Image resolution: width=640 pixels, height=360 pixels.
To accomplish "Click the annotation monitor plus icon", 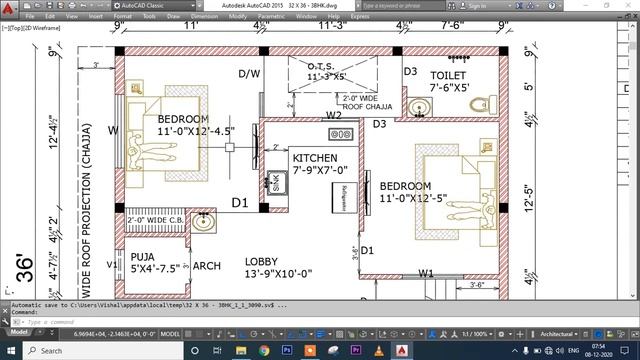I will [x=520, y=334].
